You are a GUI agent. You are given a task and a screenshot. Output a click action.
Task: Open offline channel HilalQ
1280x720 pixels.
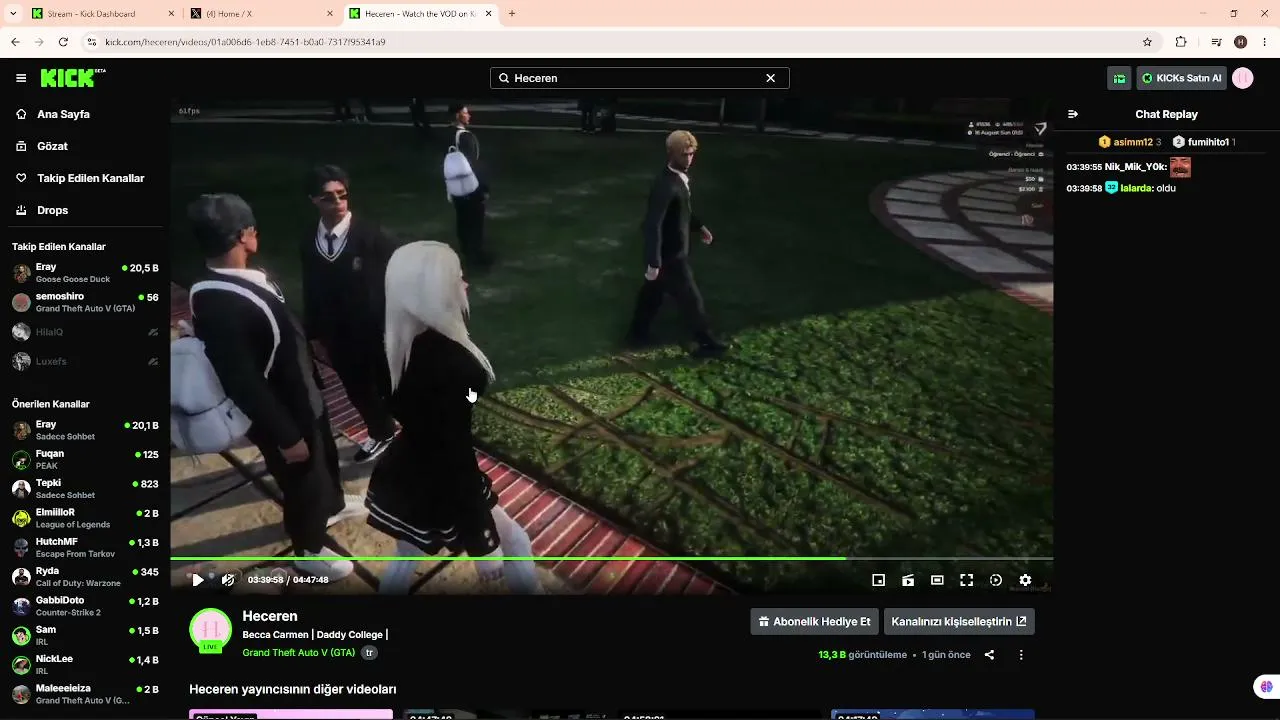click(x=85, y=332)
